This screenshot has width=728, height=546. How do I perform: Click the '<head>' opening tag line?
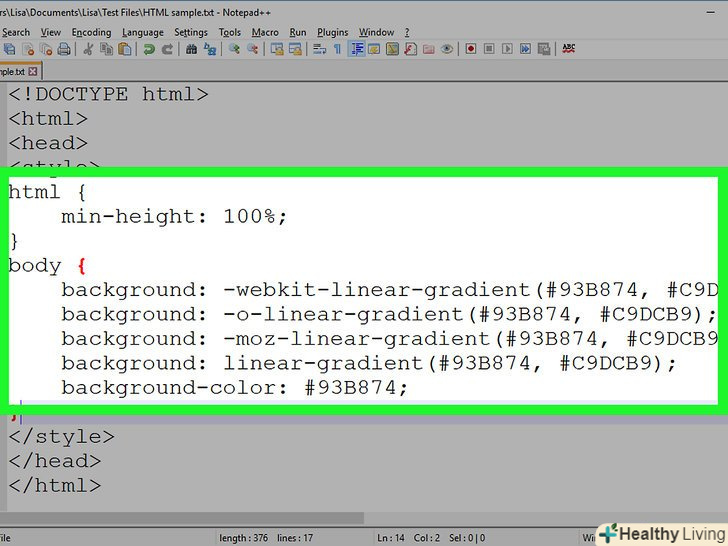point(48,143)
